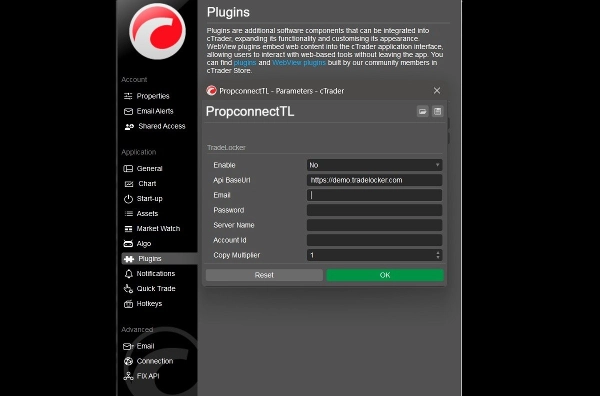Select Start-up power icon
This screenshot has height=396, width=600.
click(x=128, y=199)
